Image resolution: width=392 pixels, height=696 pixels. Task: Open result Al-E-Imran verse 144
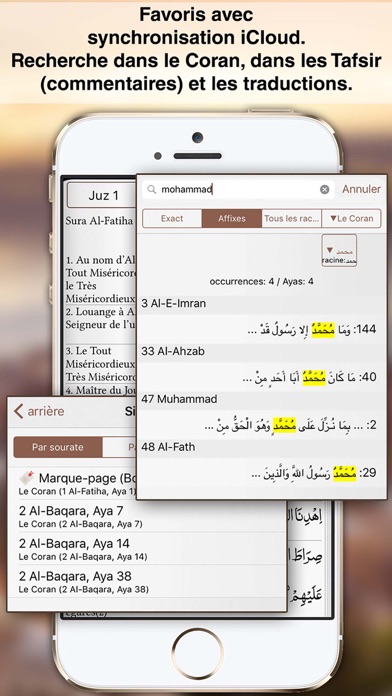[262, 329]
